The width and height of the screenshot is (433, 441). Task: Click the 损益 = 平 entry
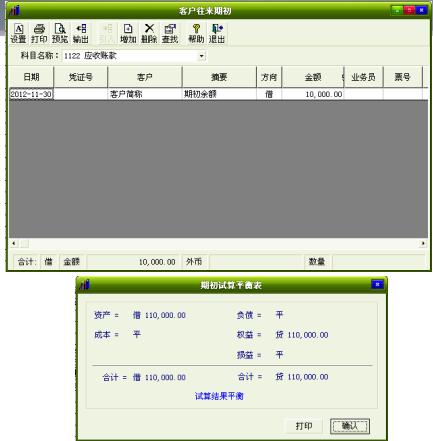(260, 355)
